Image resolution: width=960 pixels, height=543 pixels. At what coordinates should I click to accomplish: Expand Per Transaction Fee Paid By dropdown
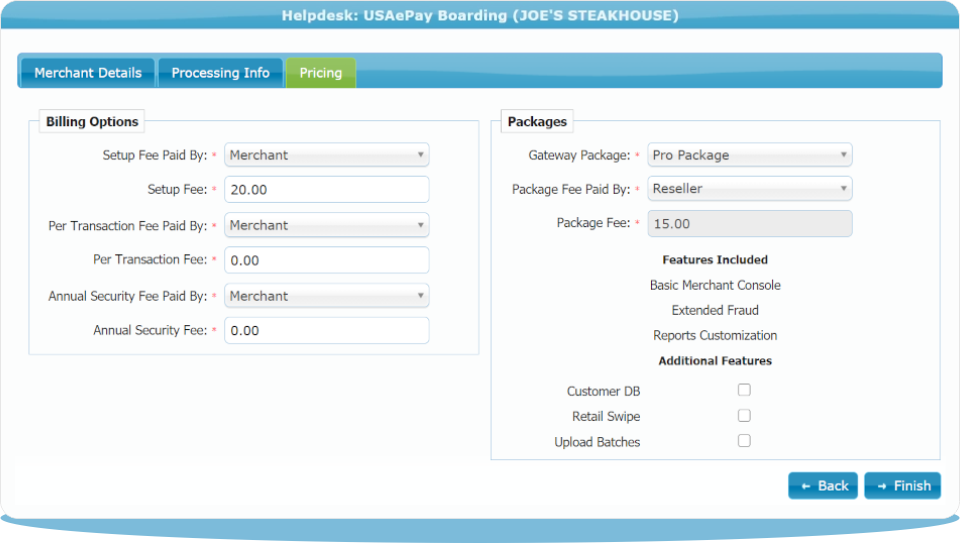point(326,225)
